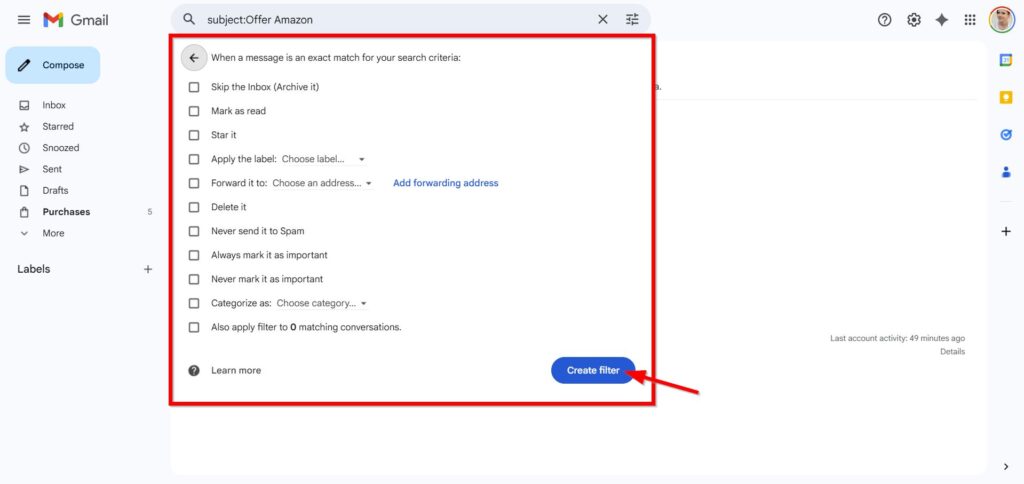
Task: Check the Categorize as box
Action: pos(194,303)
